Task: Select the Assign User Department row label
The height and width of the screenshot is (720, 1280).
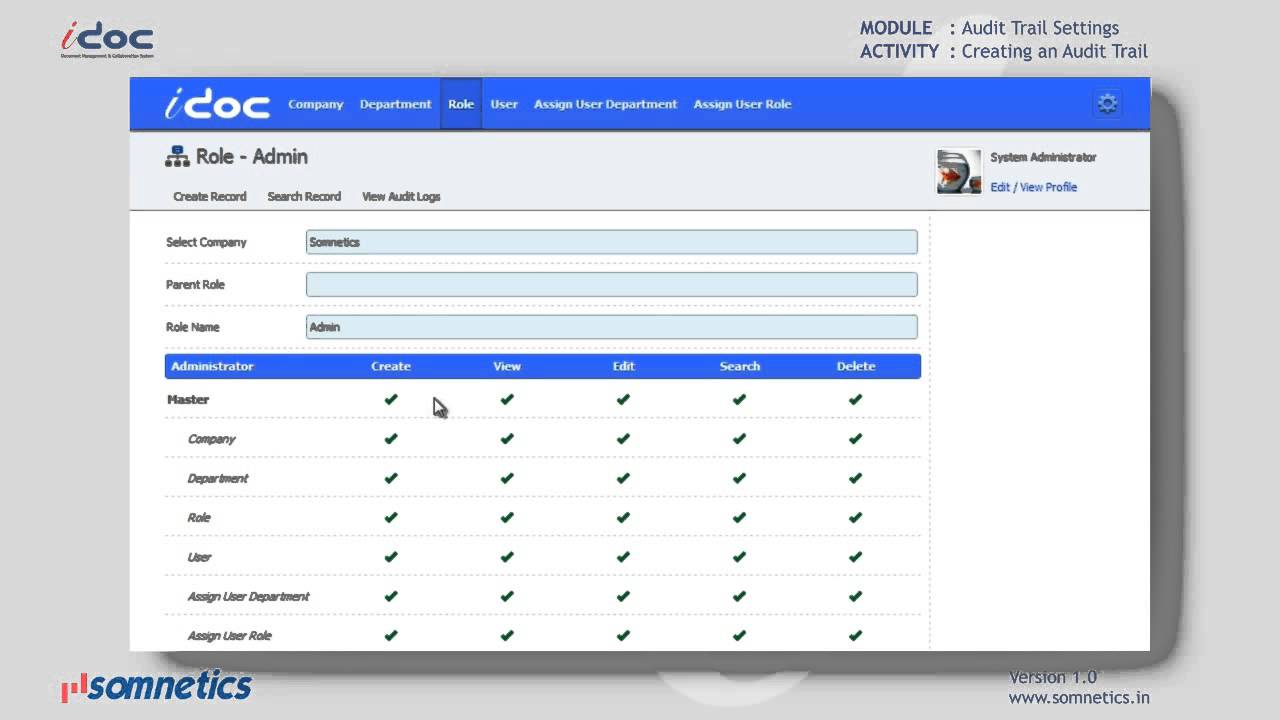Action: click(x=248, y=597)
